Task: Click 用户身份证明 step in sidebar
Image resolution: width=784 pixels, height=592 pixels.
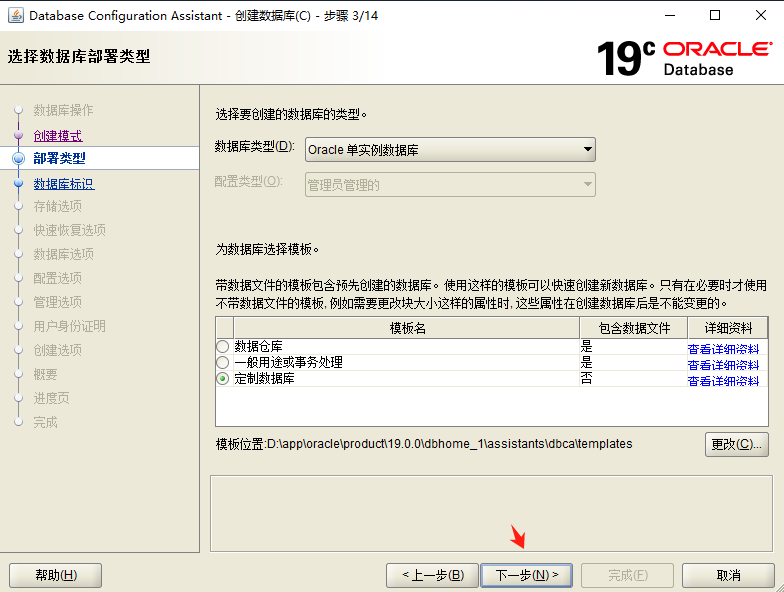Action: tap(70, 326)
